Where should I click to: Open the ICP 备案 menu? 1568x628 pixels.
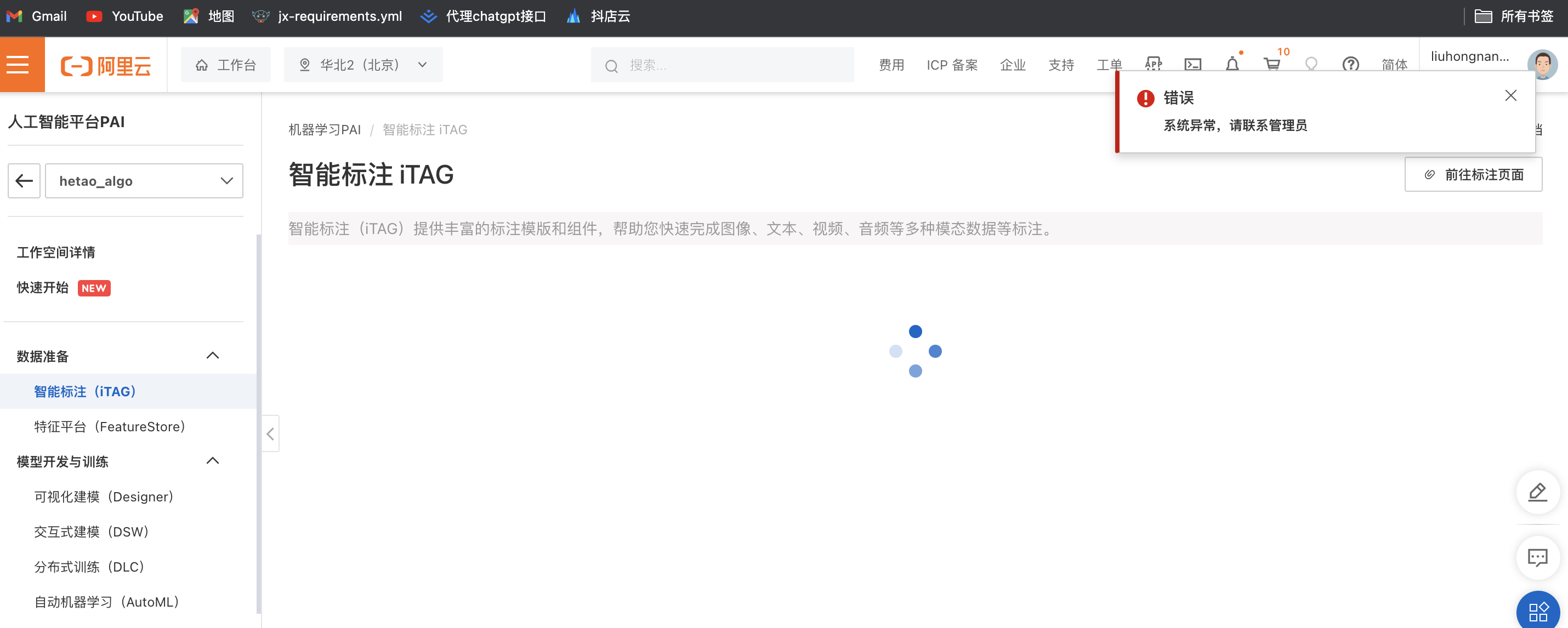(x=952, y=65)
